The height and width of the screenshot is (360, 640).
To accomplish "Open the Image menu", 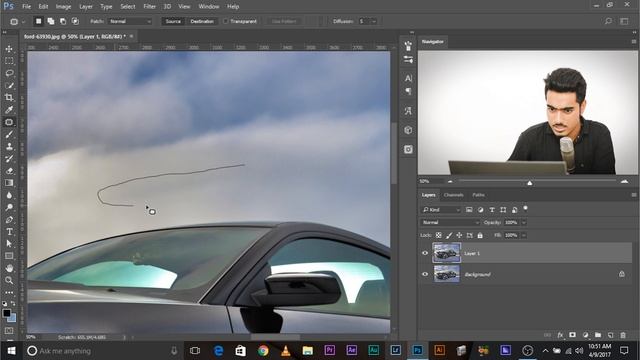I will pyautogui.click(x=63, y=7).
